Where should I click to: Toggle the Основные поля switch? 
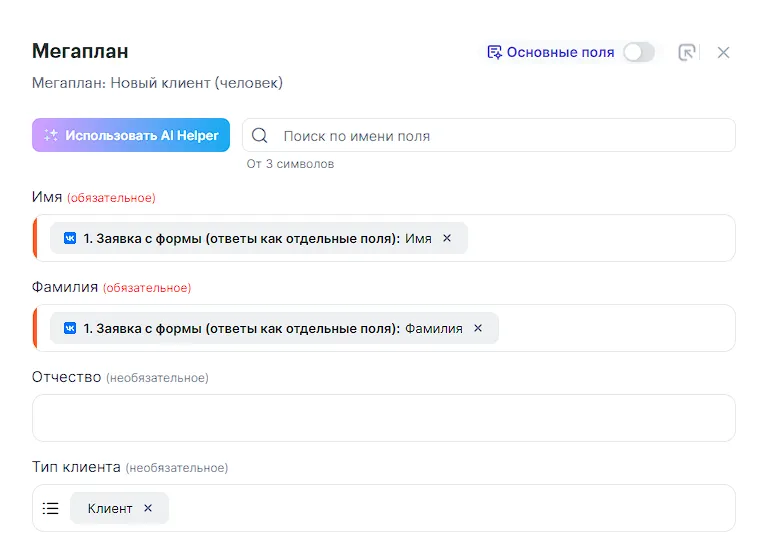[x=639, y=52]
